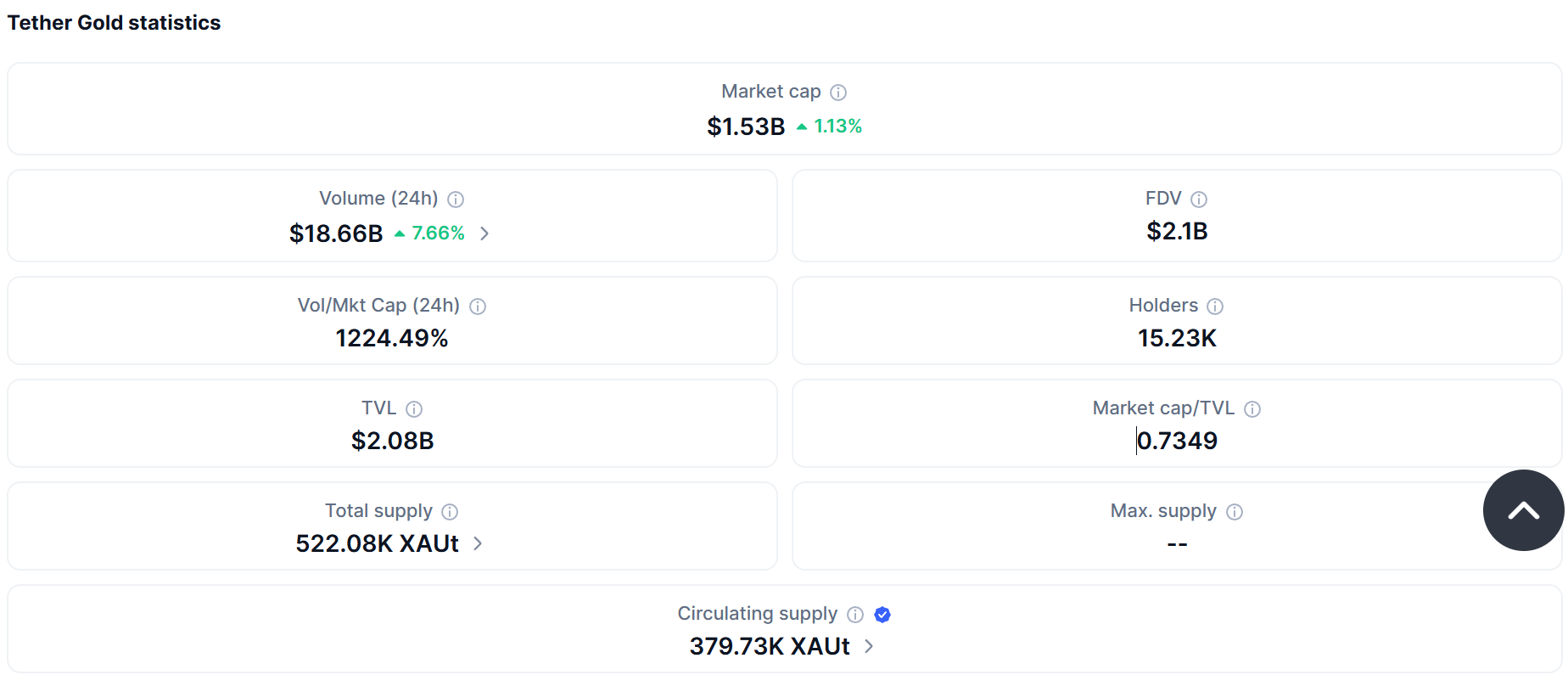Click the 0.7349 Market cap/TVL value

1177,441
